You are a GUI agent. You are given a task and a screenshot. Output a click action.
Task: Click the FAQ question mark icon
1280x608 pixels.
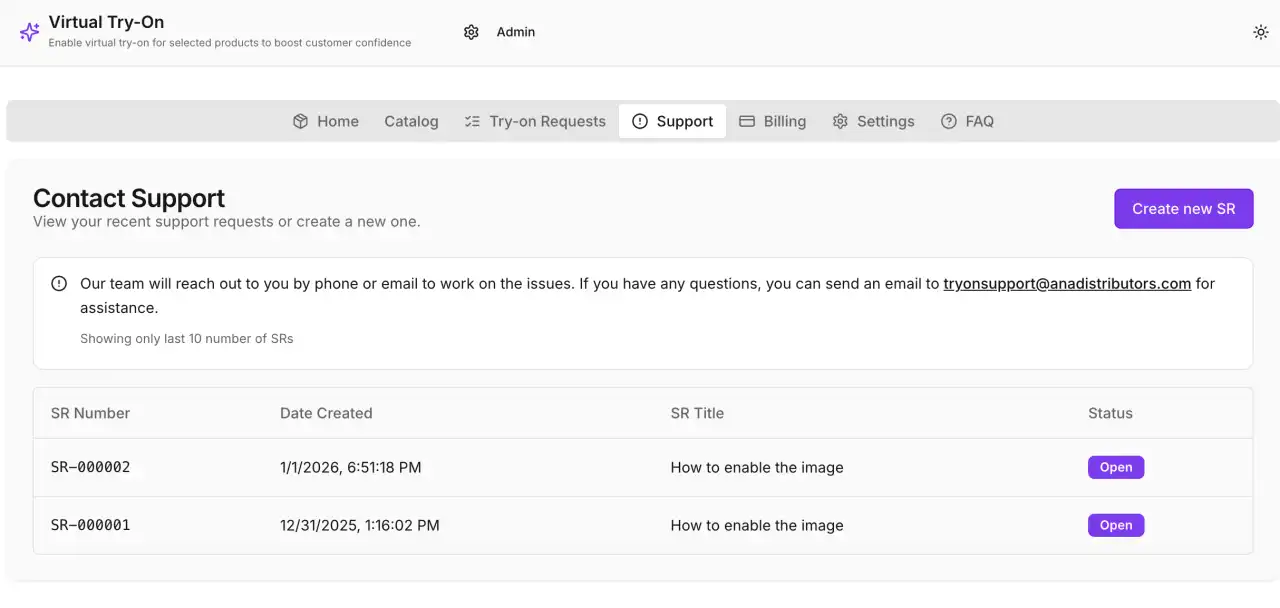(x=947, y=120)
